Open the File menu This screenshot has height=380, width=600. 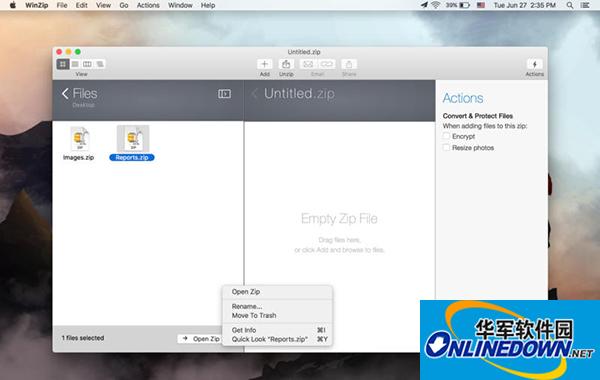(62, 5)
